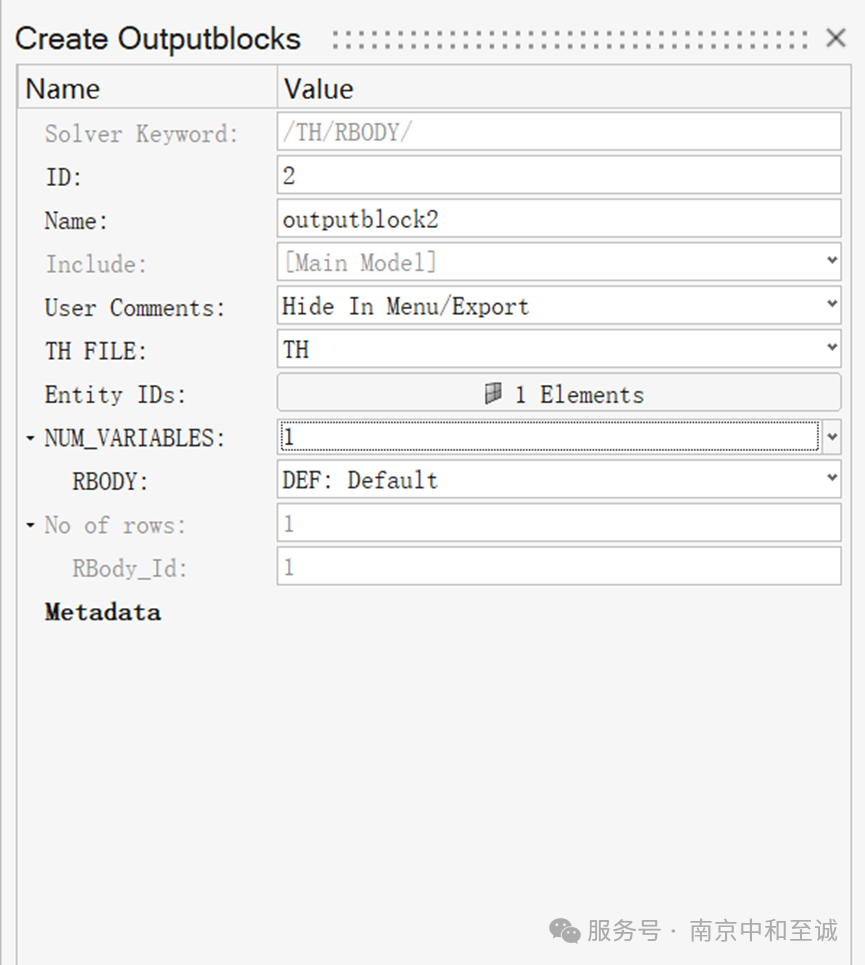
Task: Collapse the No of rows section
Action: pyautogui.click(x=30, y=526)
